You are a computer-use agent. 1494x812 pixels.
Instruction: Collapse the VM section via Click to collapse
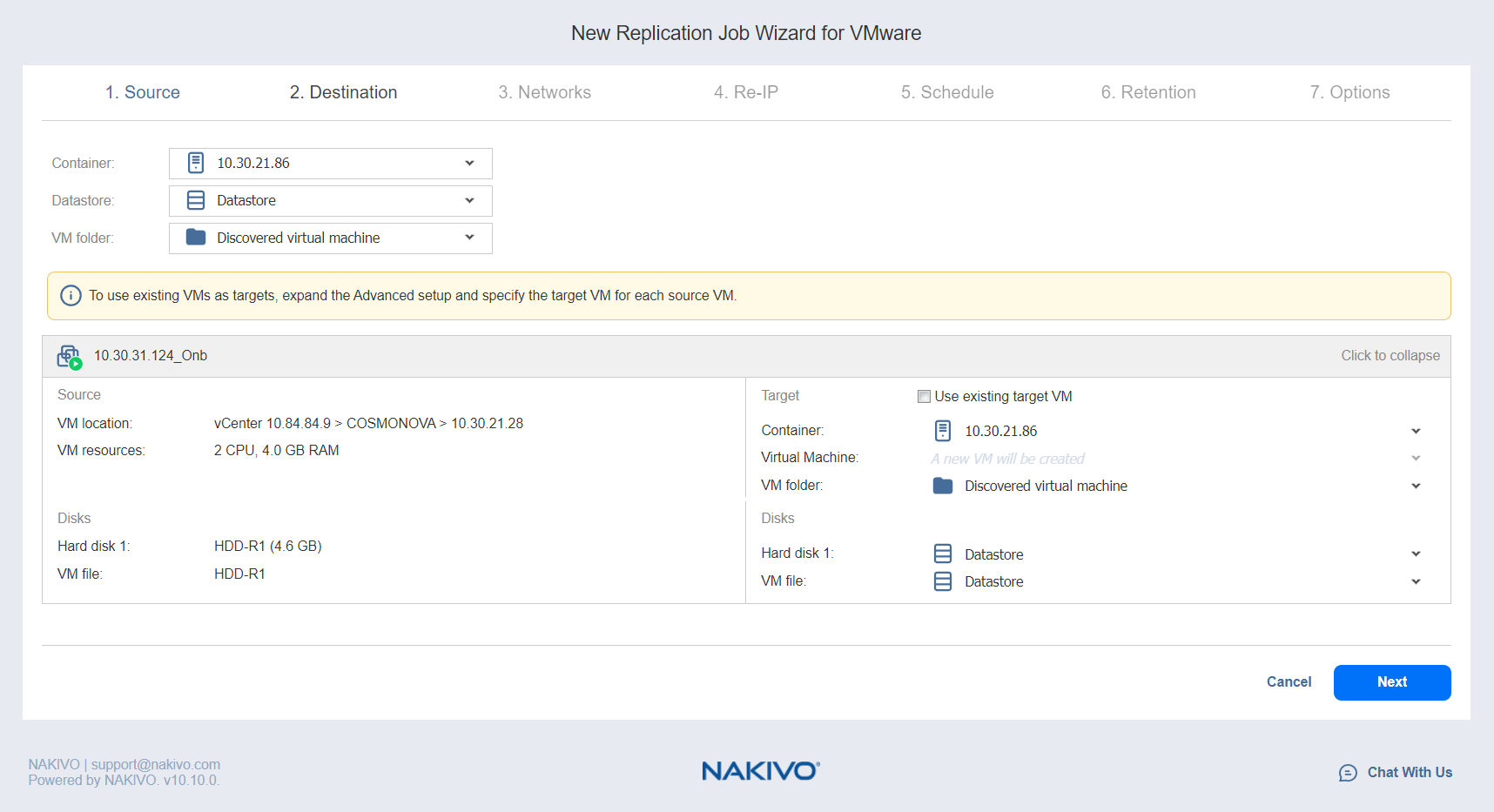pos(1390,356)
